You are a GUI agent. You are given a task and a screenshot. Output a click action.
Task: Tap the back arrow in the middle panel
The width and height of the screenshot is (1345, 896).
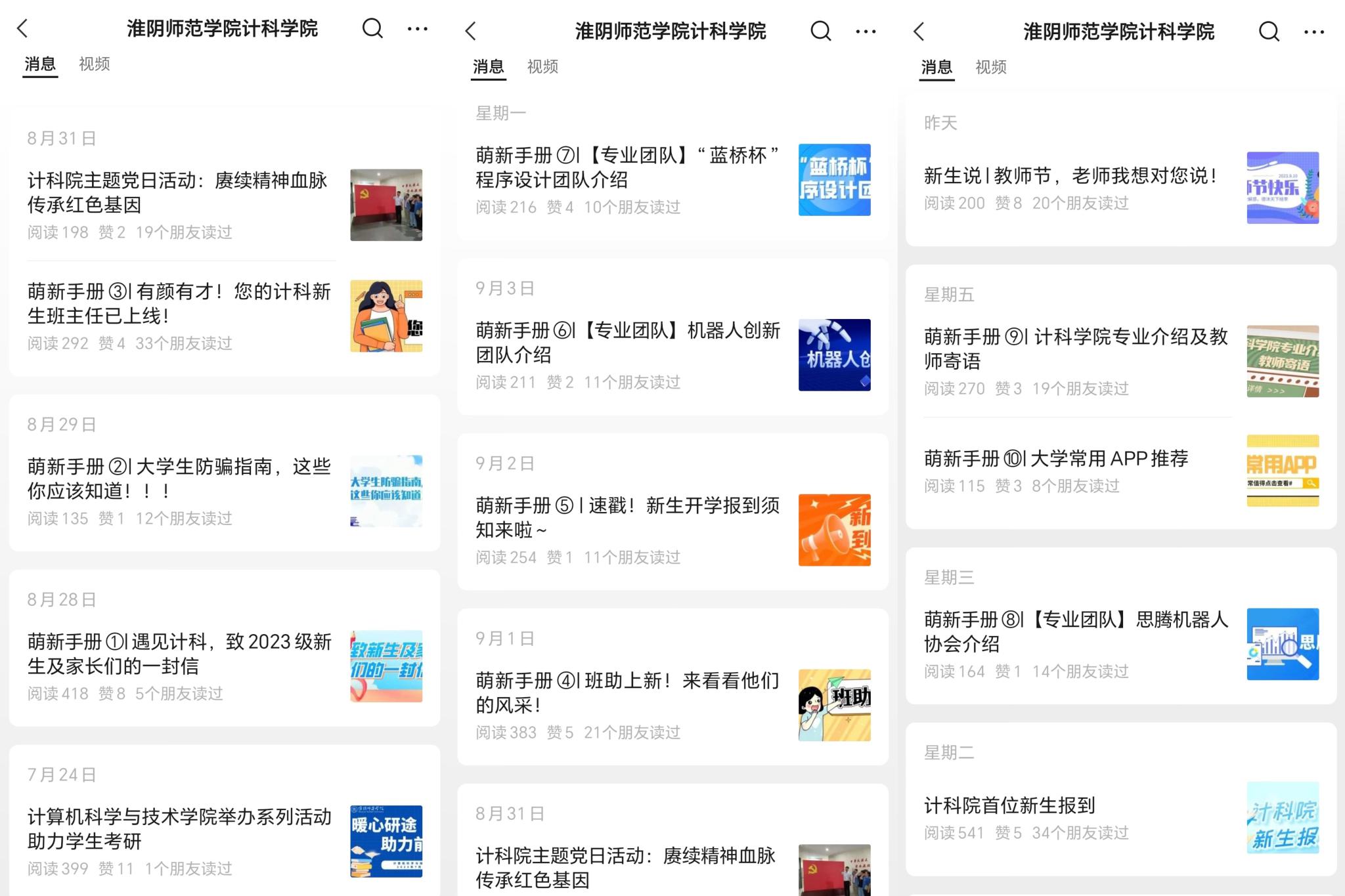[x=471, y=31]
